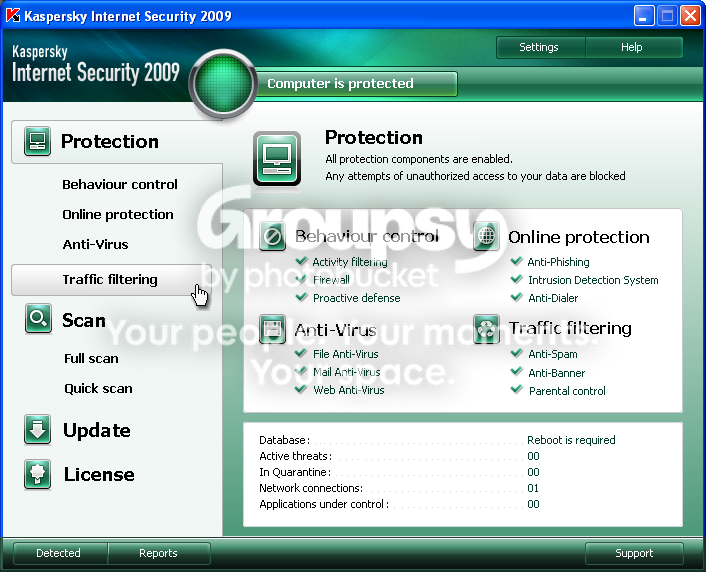Click the Kaspersky logo in title bar
Image resolution: width=706 pixels, height=572 pixels.
[x=13, y=16]
